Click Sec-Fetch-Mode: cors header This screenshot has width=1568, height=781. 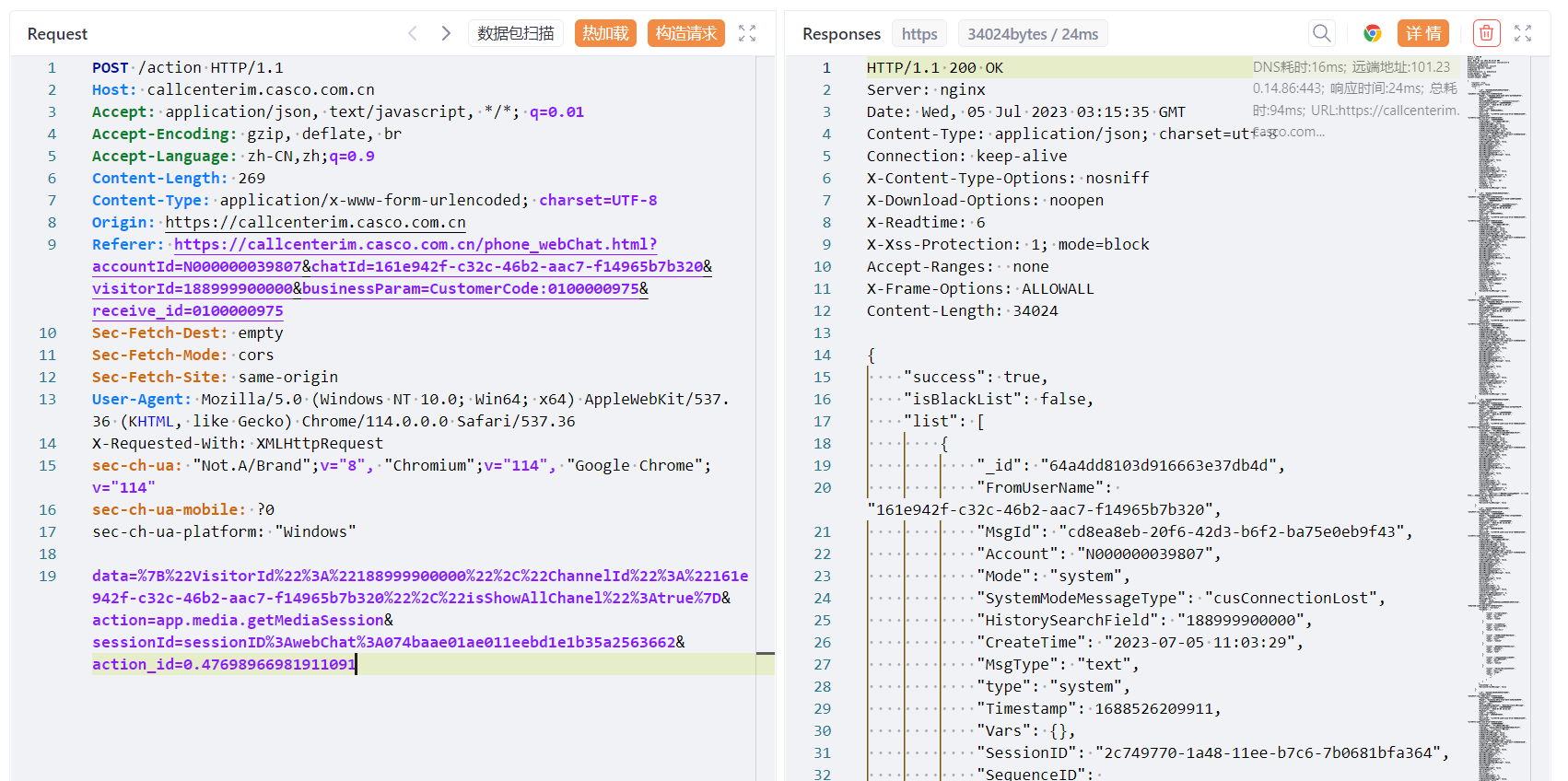click(x=183, y=355)
